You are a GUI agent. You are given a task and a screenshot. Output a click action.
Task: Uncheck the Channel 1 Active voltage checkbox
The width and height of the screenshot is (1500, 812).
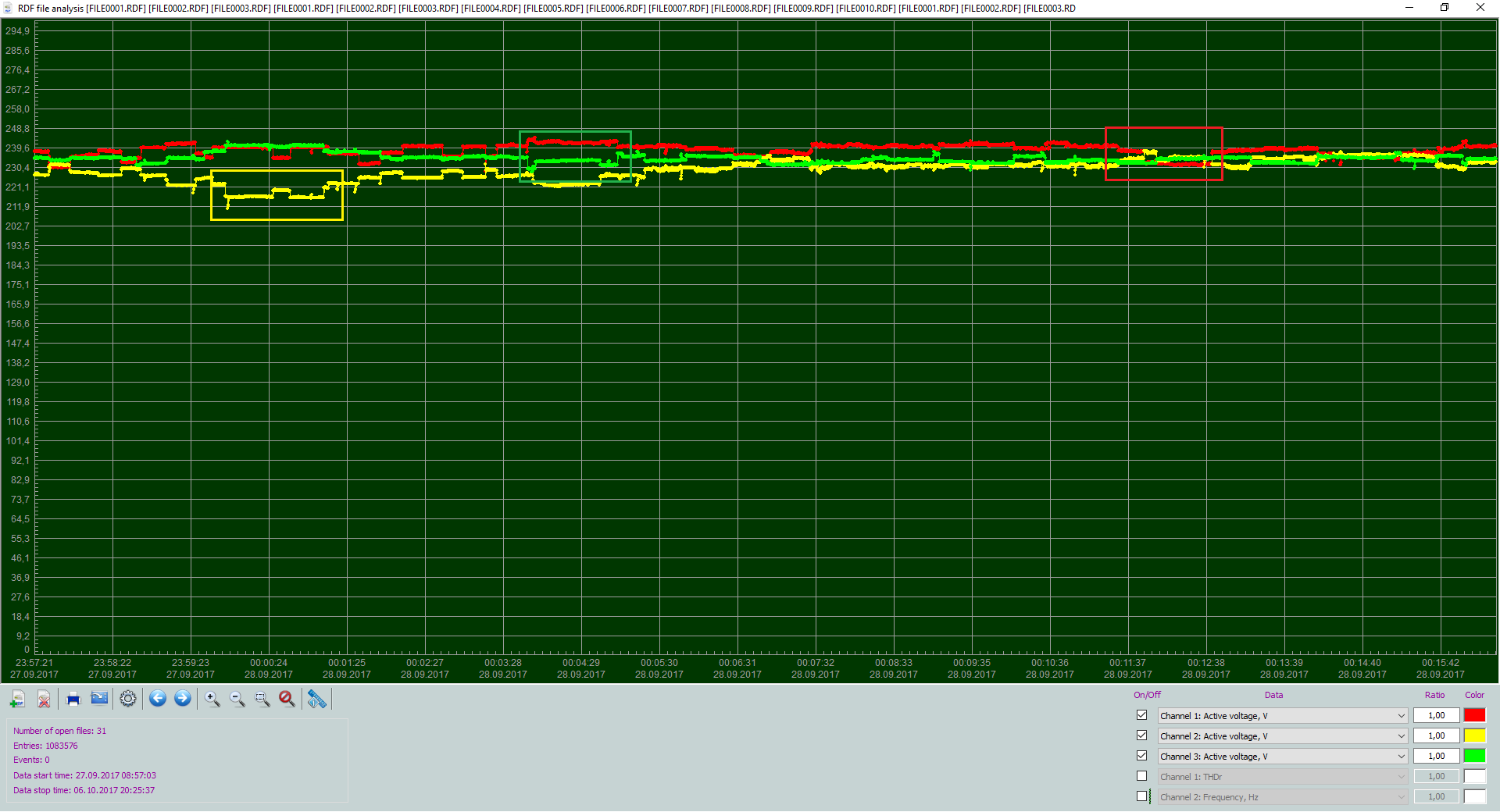[x=1142, y=715]
